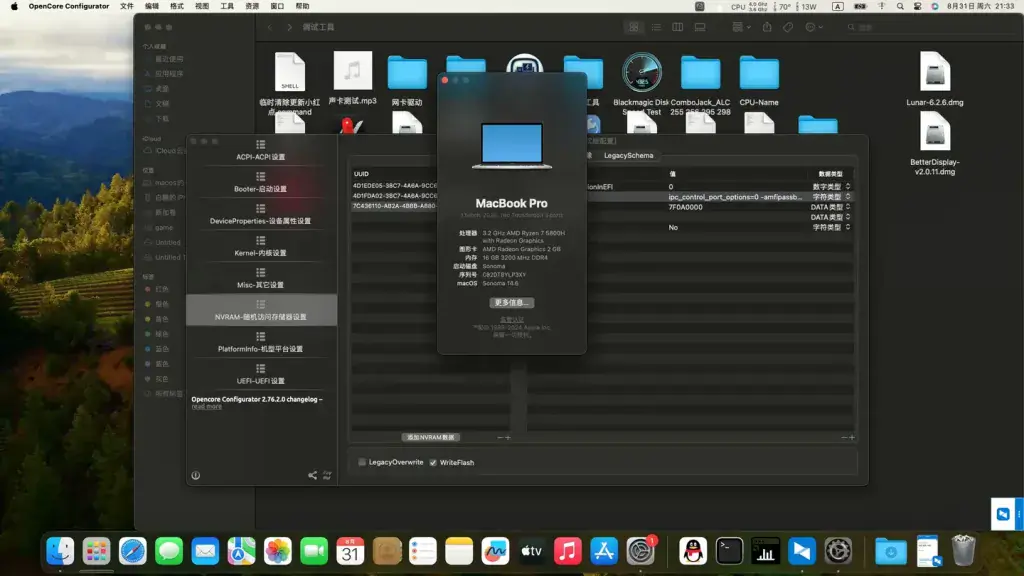Follow the read more changelog link
1024x576 pixels.
[x=206, y=406]
